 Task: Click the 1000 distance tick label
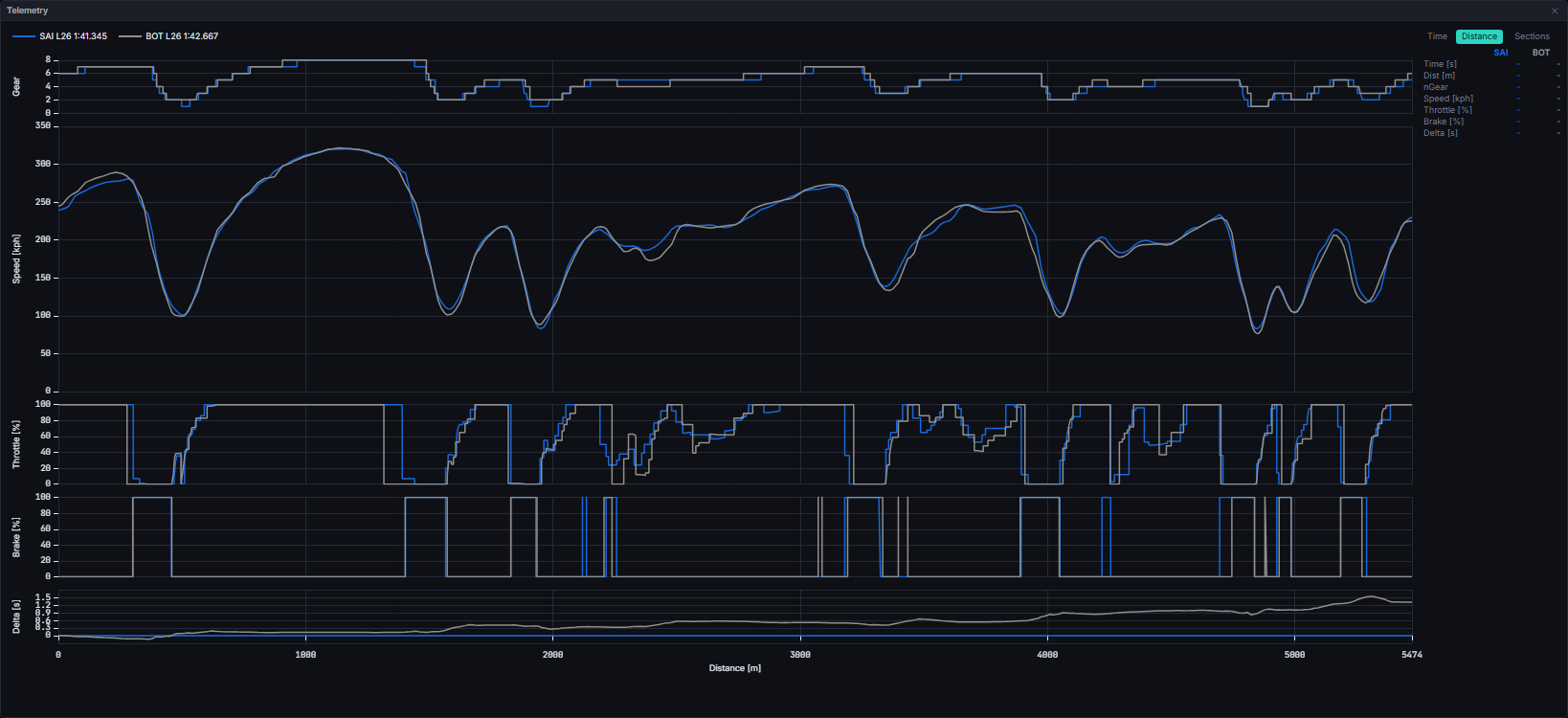(305, 655)
